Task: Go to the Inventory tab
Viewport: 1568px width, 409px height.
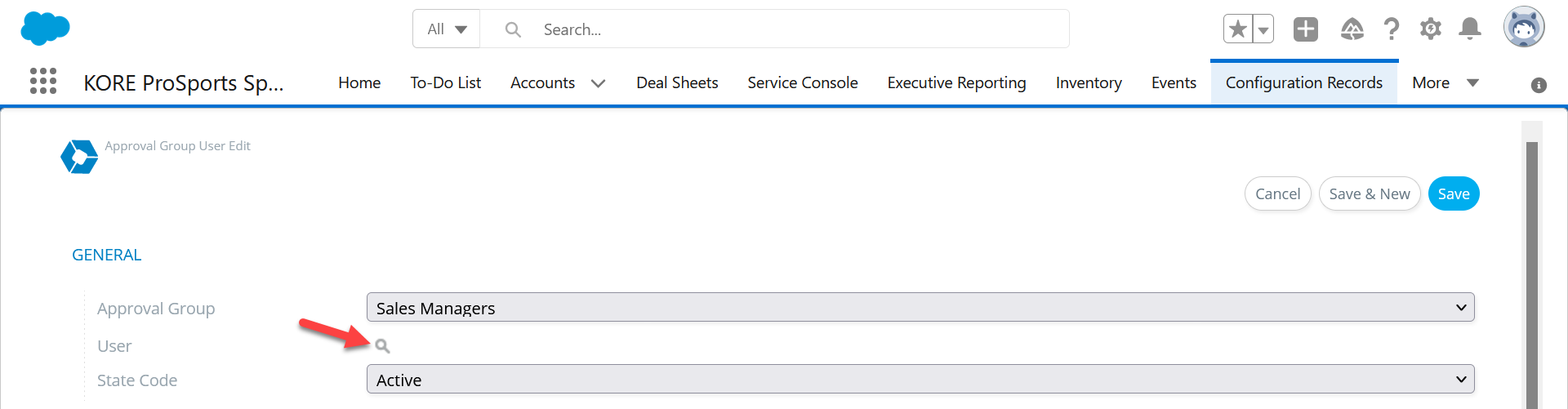Action: [1089, 82]
